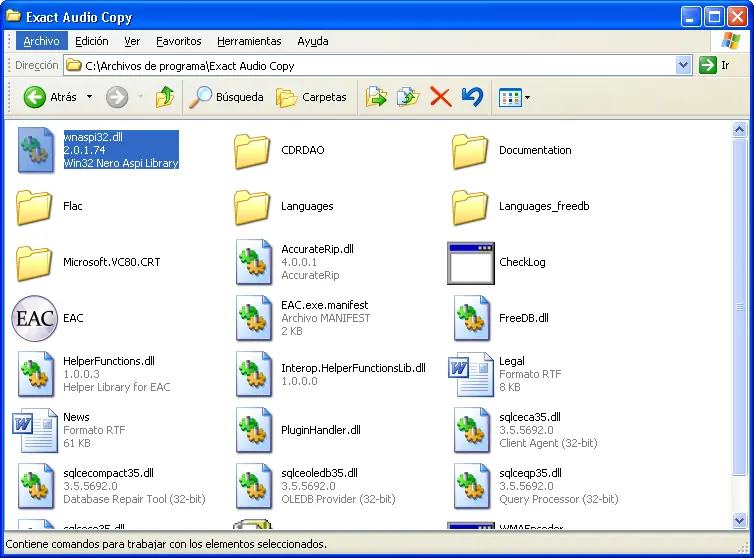Select the sqlceca35.dll file icon
Screen dimensions: 754x558
coord(472,430)
